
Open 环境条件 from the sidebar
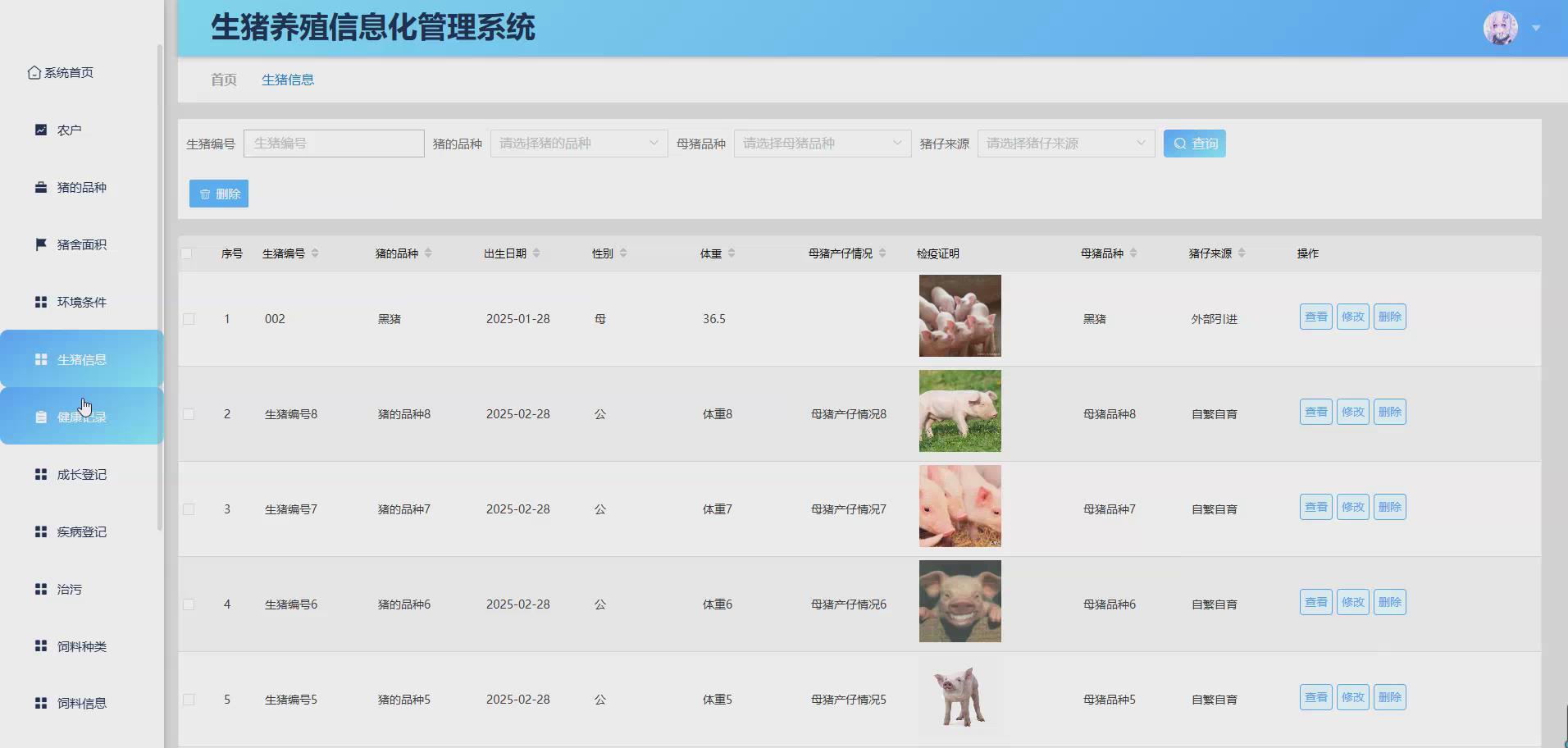click(40, 301)
